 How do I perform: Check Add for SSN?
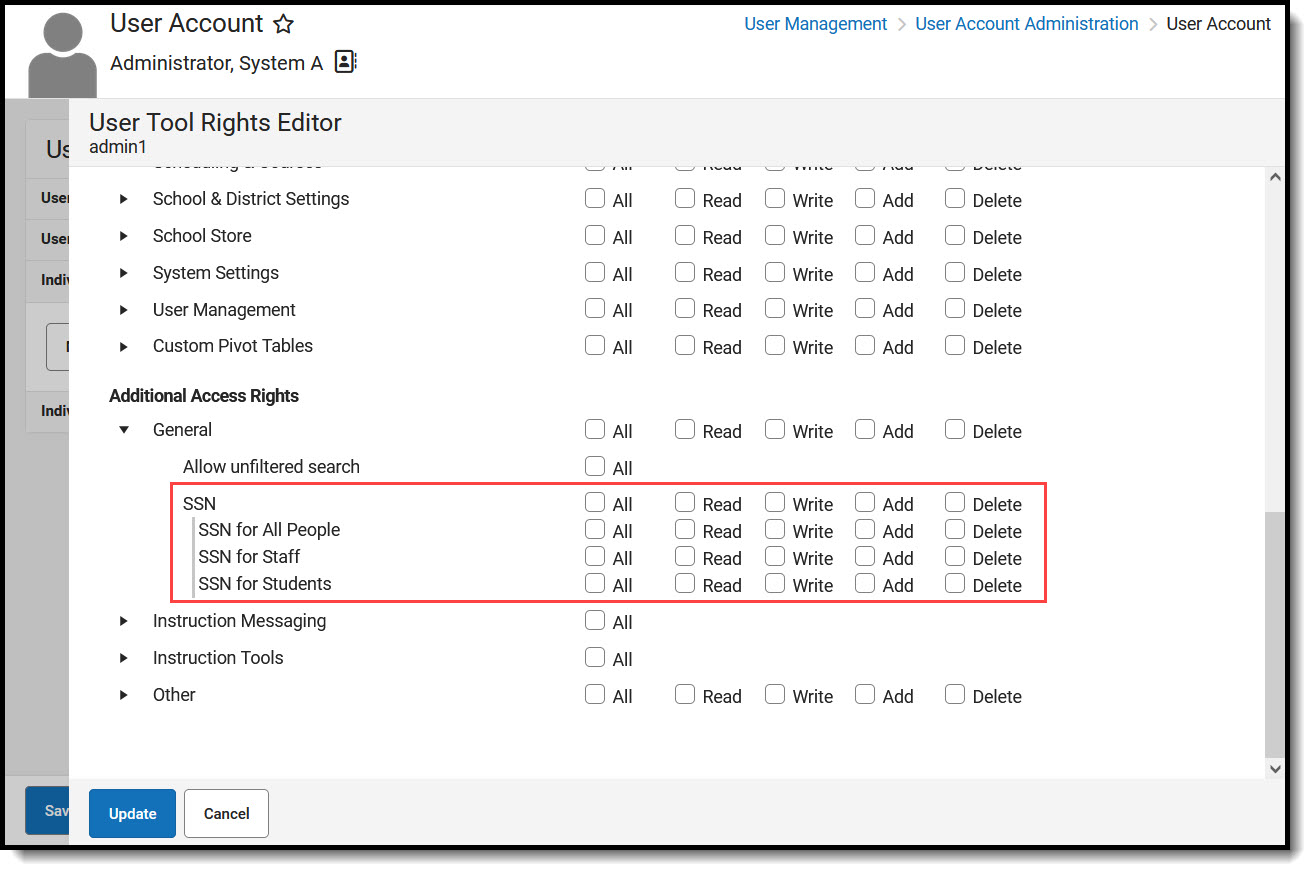click(x=865, y=502)
